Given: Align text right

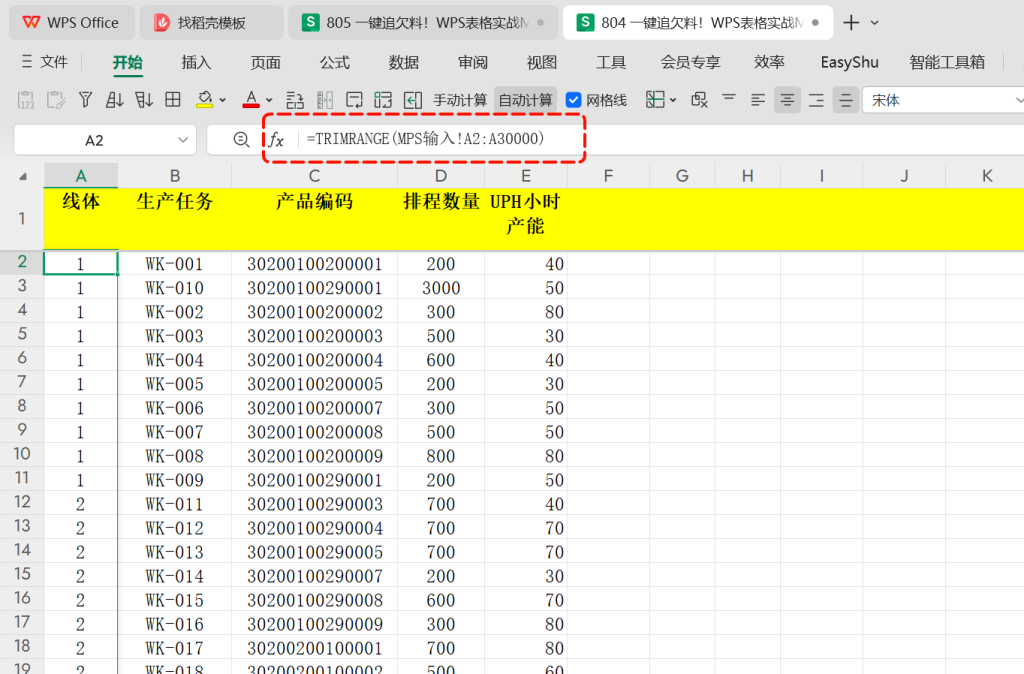Looking at the screenshot, I should [x=816, y=100].
